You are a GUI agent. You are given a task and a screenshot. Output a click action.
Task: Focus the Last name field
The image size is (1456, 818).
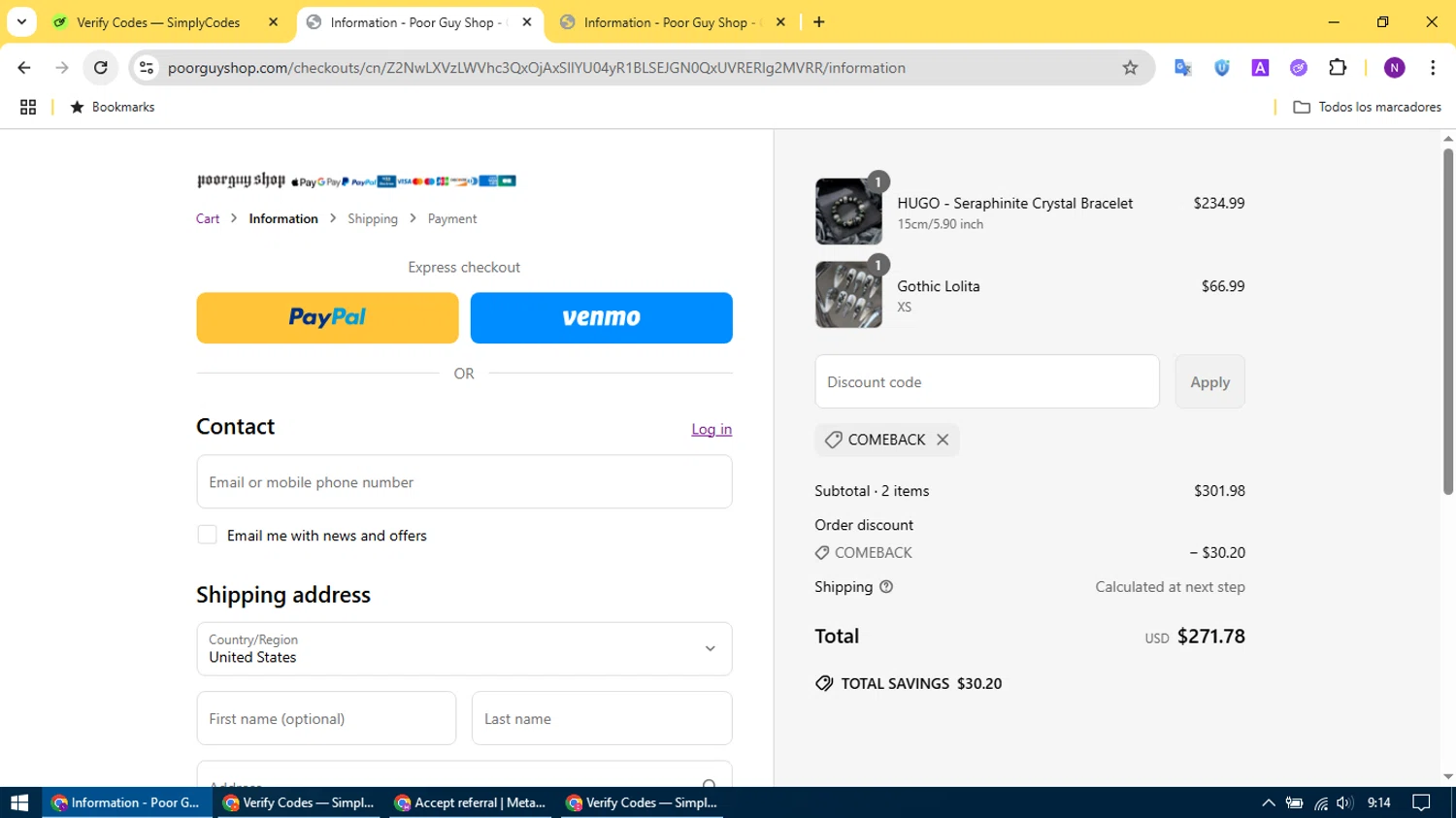602,719
